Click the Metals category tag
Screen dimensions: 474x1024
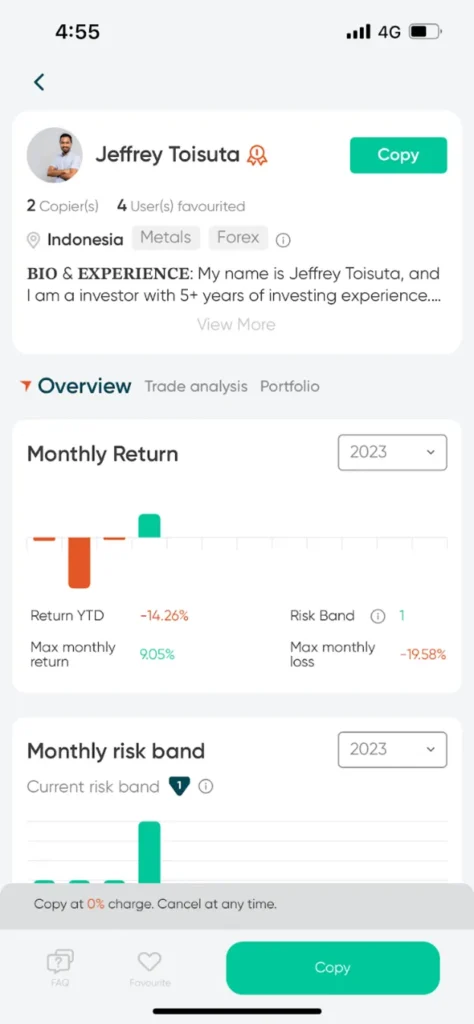pos(166,238)
